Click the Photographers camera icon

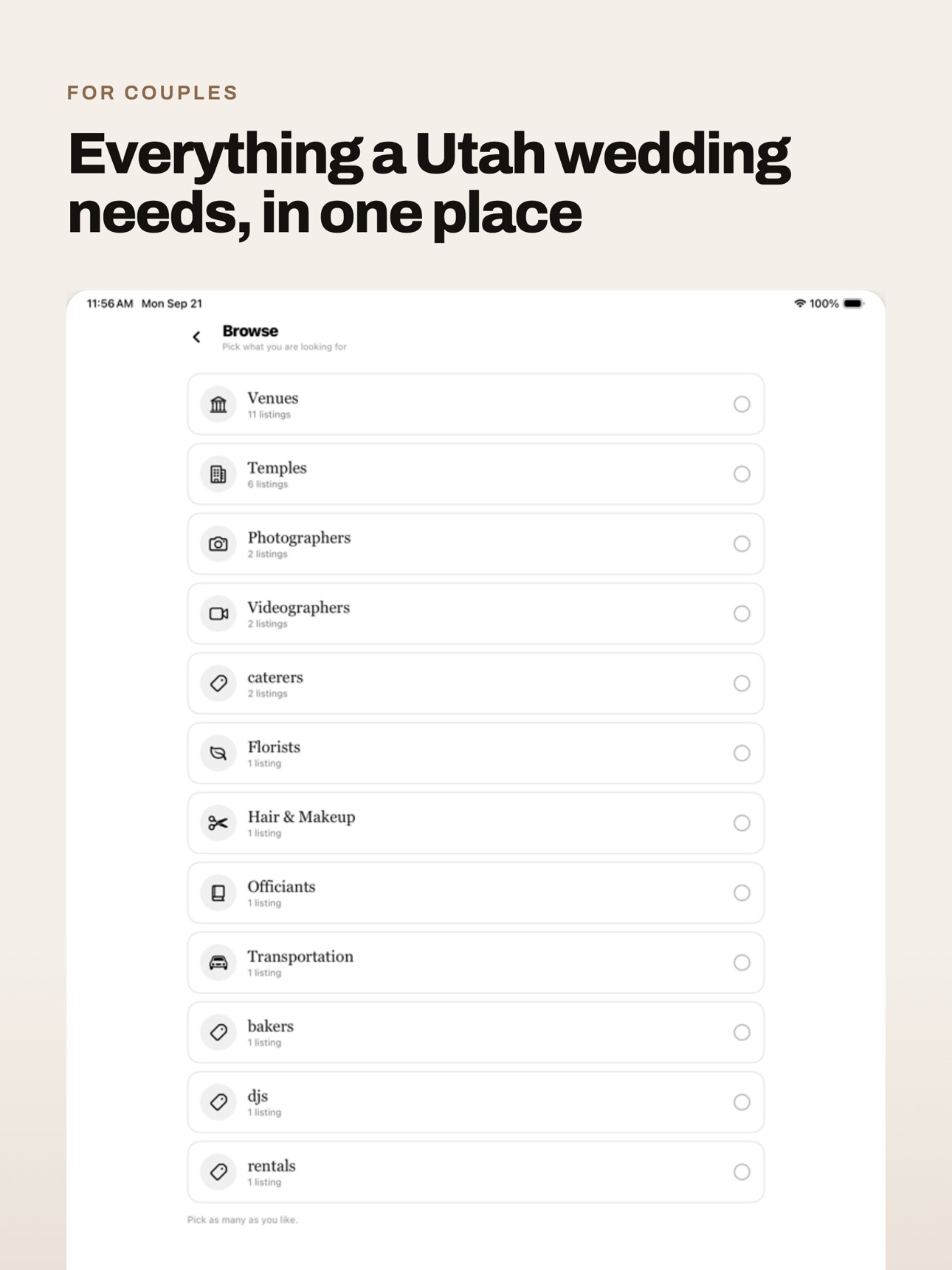(x=218, y=544)
